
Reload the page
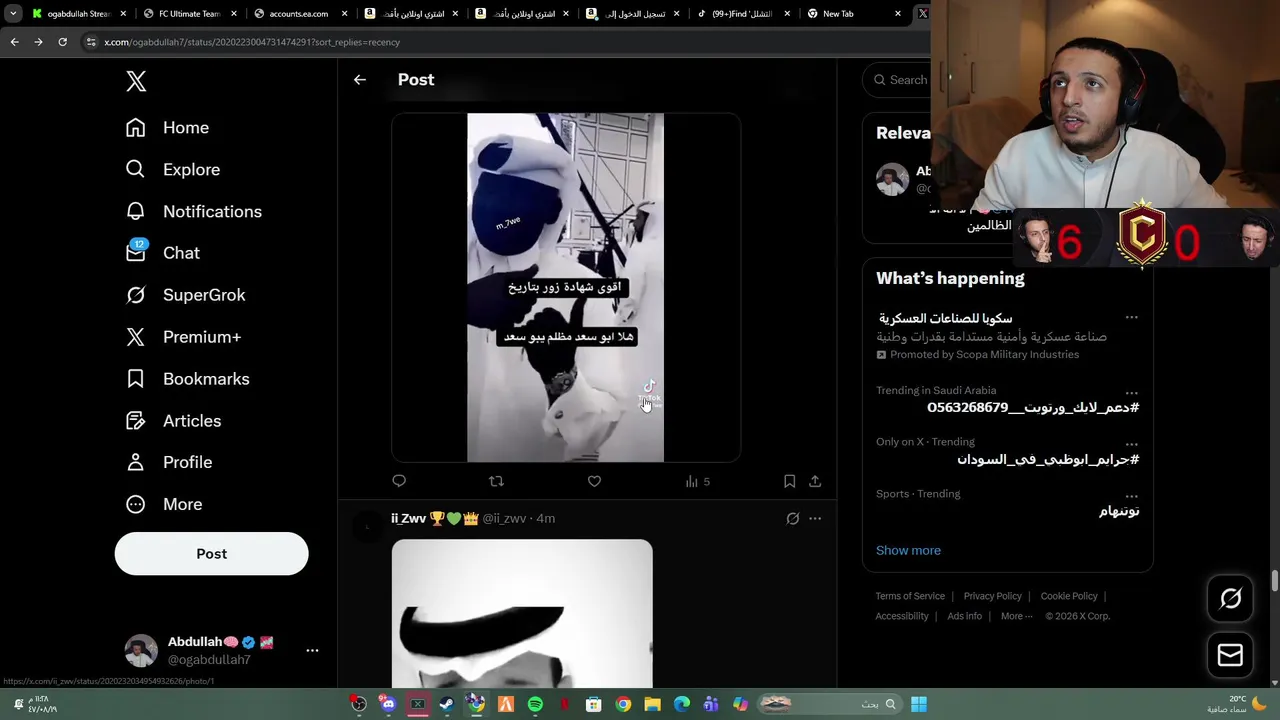click(62, 42)
